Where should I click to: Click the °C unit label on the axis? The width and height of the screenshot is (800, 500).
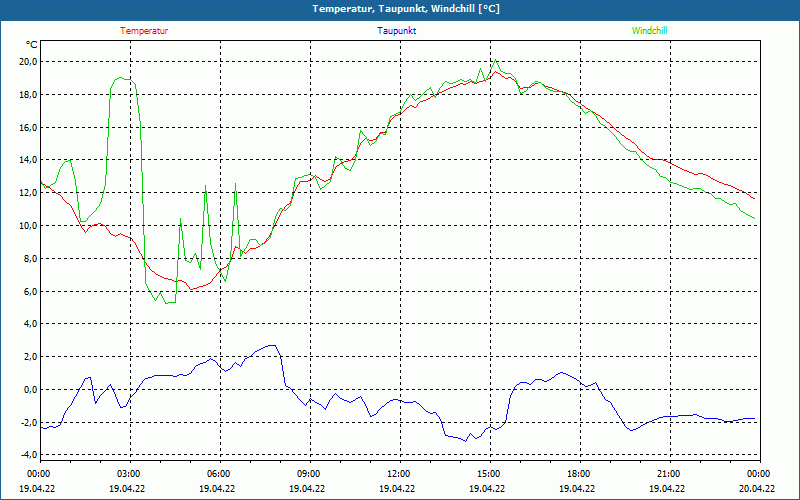click(32, 45)
